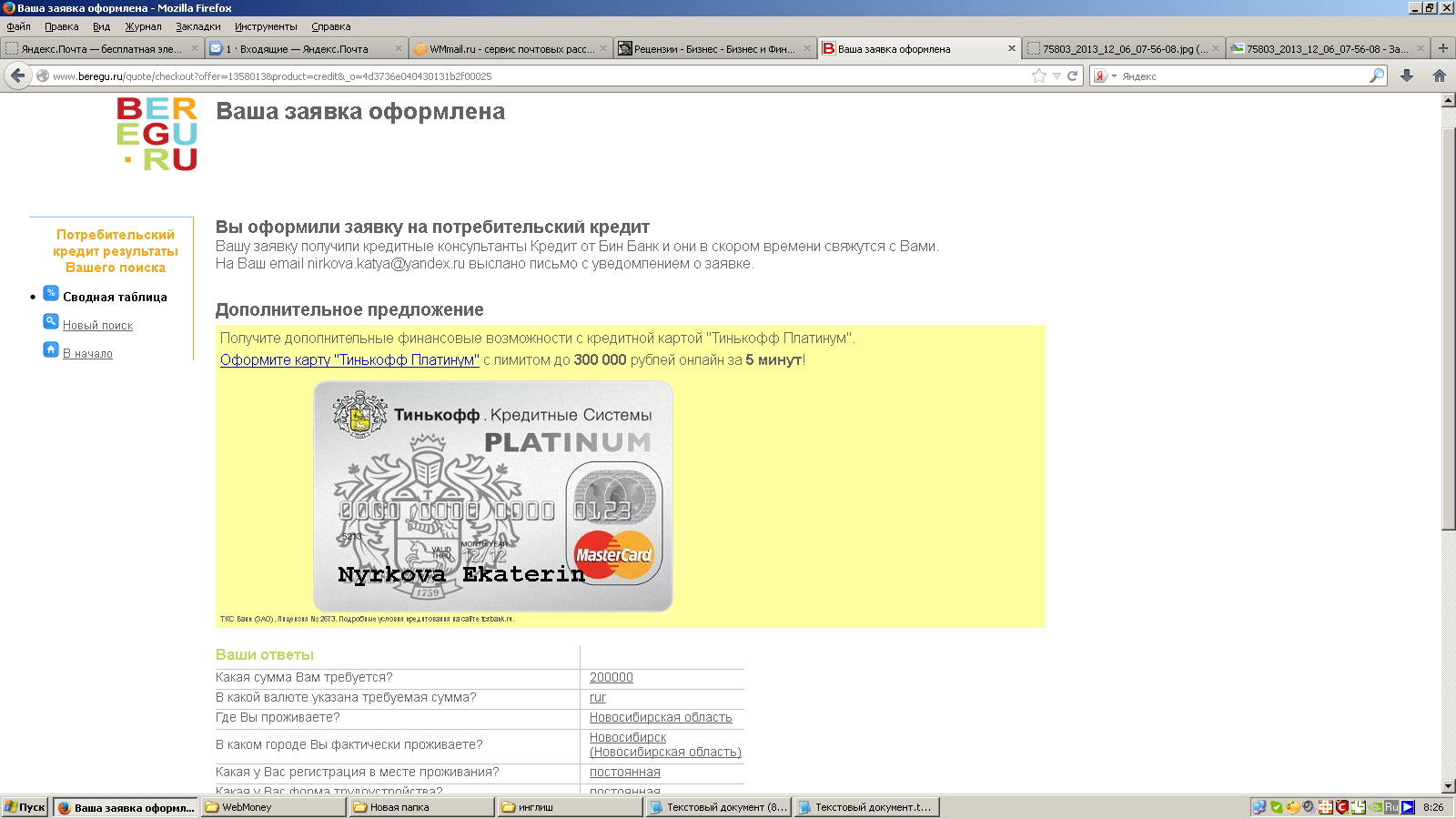The width and height of the screenshot is (1456, 819).
Task: Switch to the Рецензии - Бизнес tab
Action: pos(713,49)
